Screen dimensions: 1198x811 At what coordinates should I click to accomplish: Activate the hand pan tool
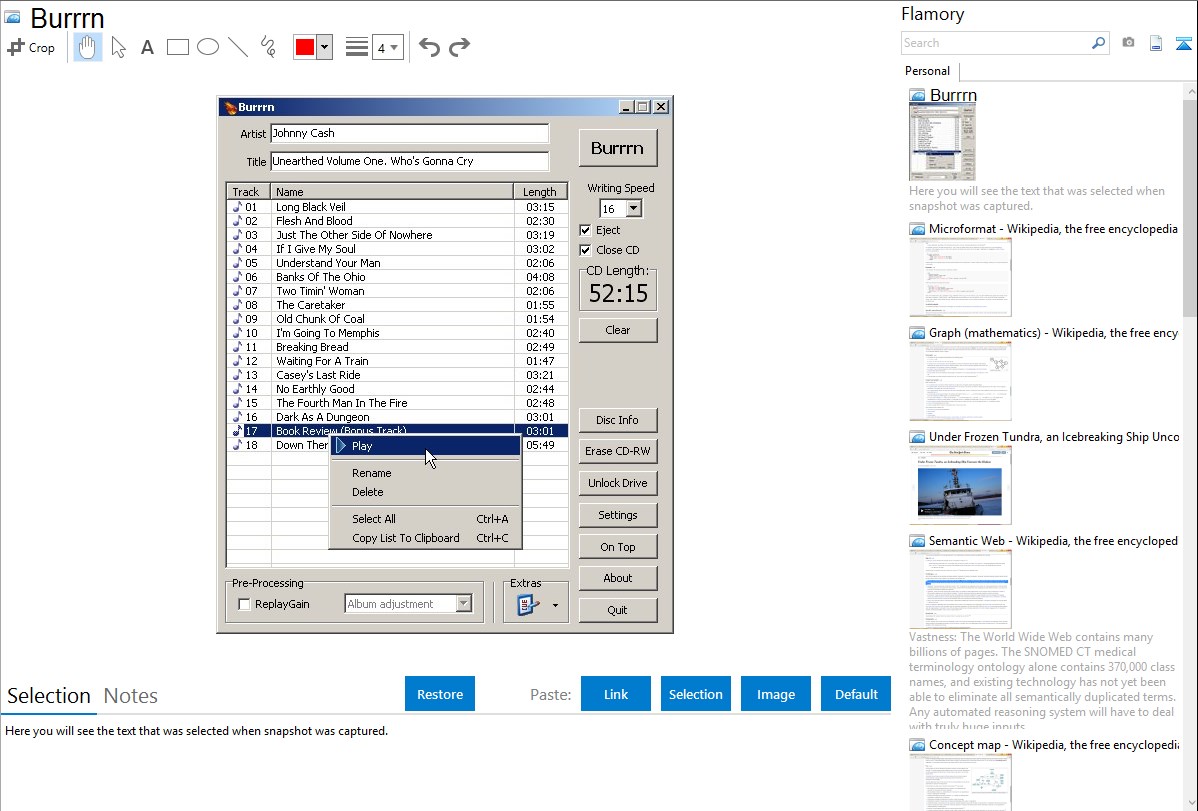pyautogui.click(x=87, y=47)
